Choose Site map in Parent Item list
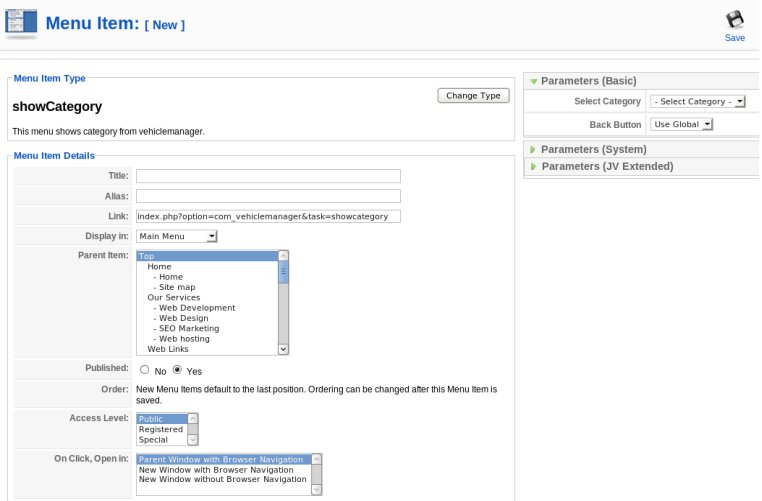The image size is (762, 501). coord(177,287)
